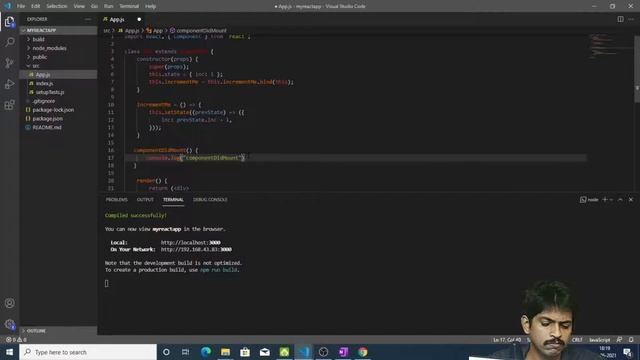The image size is (640, 360).
Task: Open the Terminal menu
Action: [129, 6]
